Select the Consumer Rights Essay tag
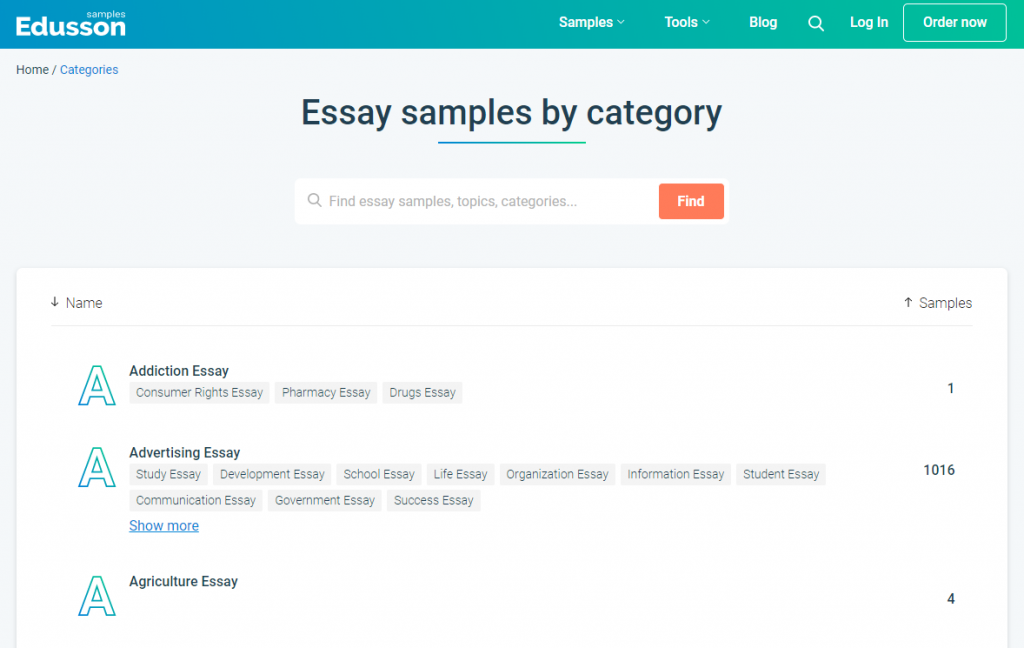1024x648 pixels. [199, 393]
